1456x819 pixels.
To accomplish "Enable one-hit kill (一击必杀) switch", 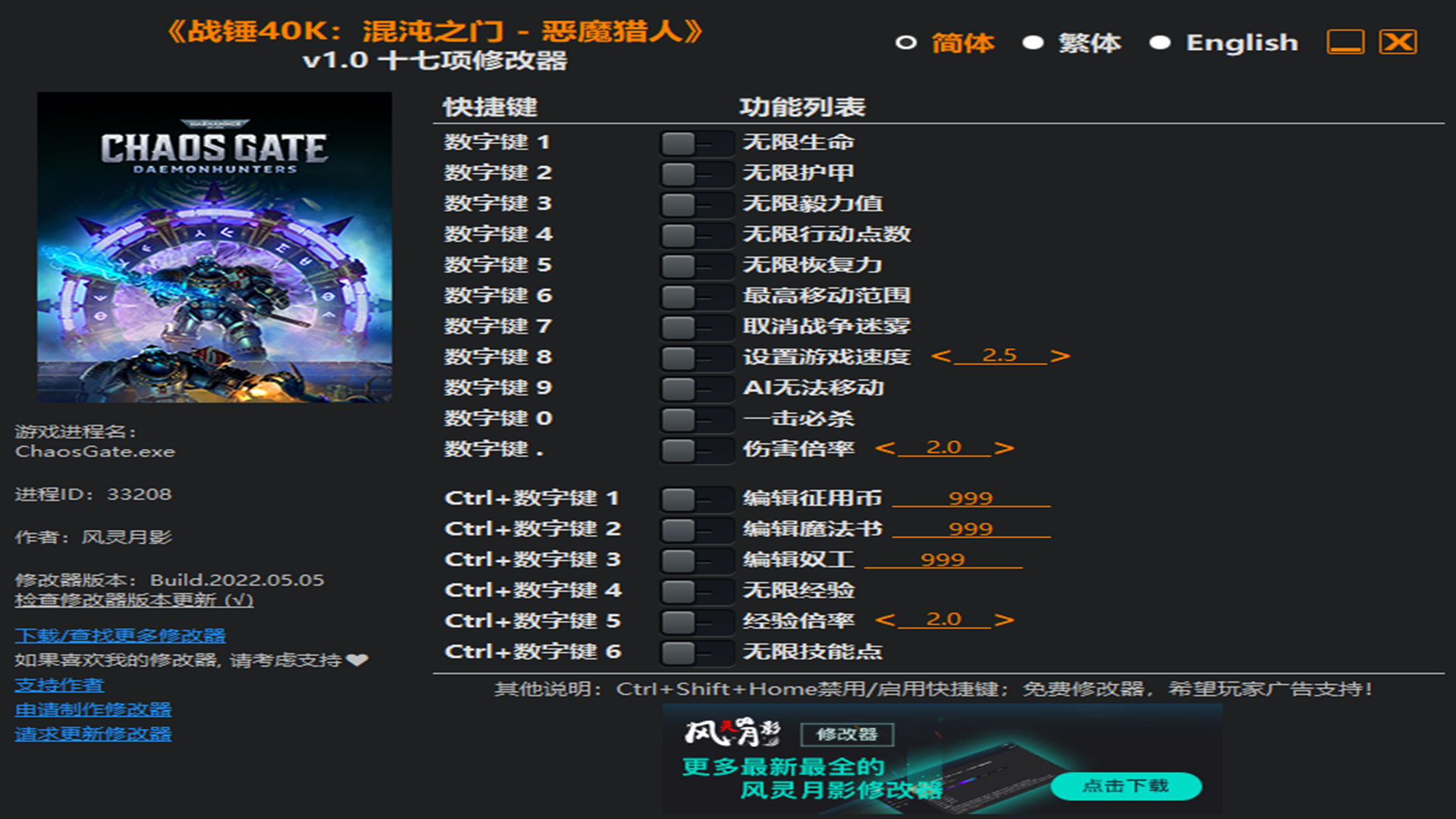I will pos(695,419).
